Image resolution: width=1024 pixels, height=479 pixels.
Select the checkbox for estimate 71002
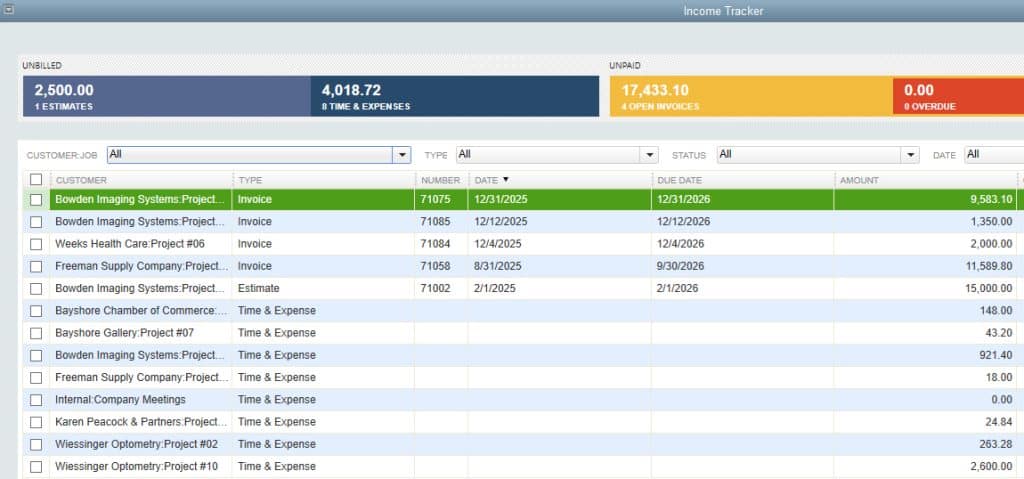(x=36, y=289)
